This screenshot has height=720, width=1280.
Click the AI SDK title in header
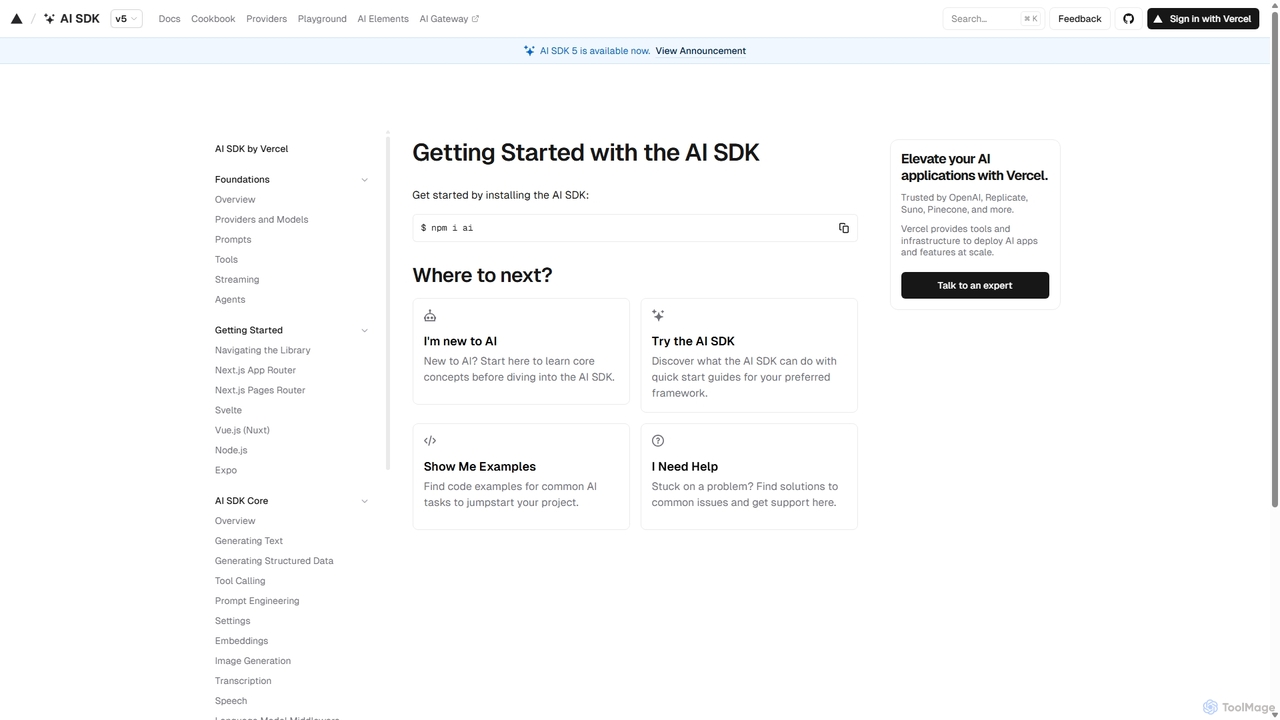click(x=80, y=19)
